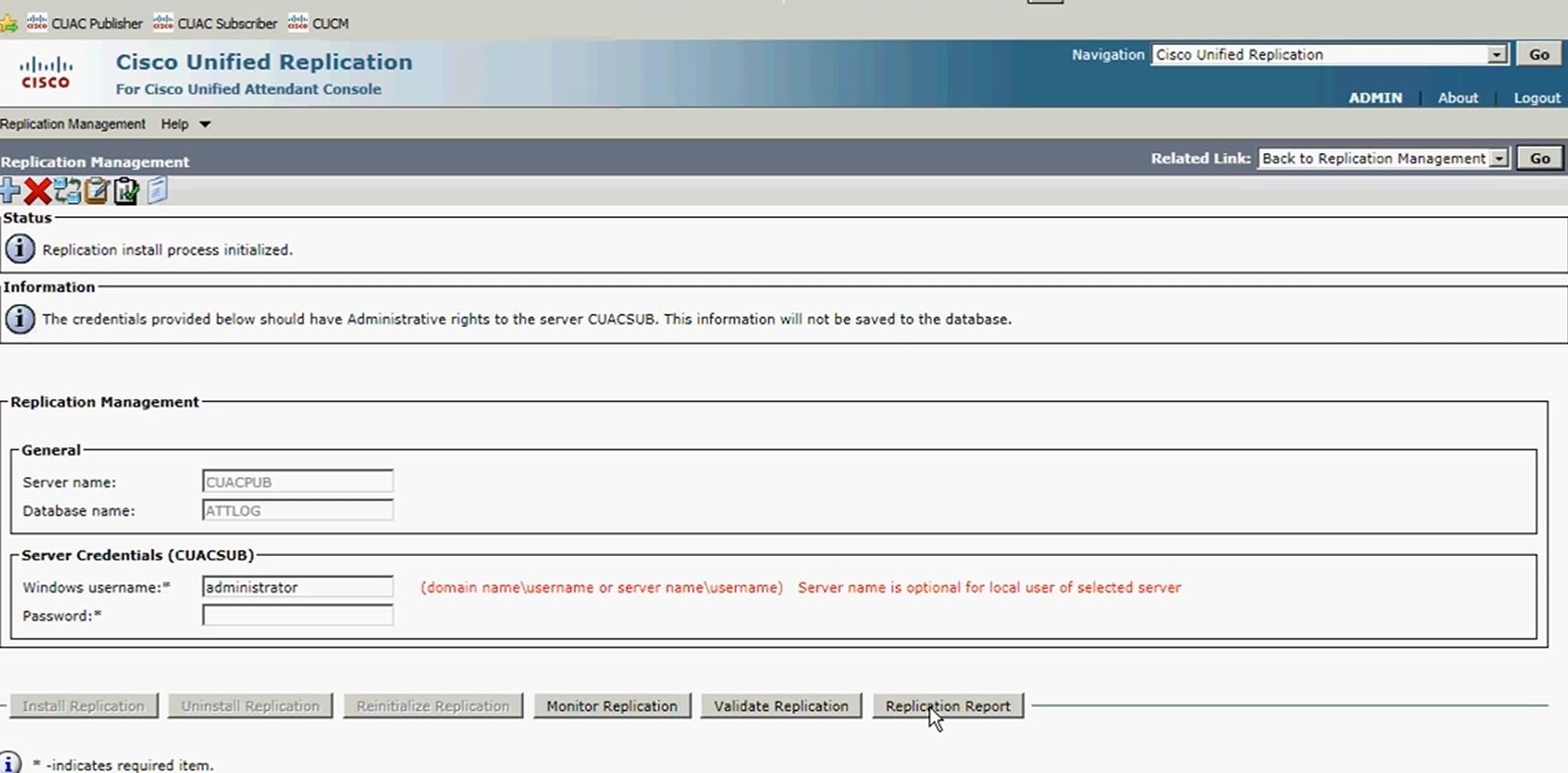The height and width of the screenshot is (773, 1568).
Task: Click the 'Replication Management' page heading bar text
Action: [95, 161]
